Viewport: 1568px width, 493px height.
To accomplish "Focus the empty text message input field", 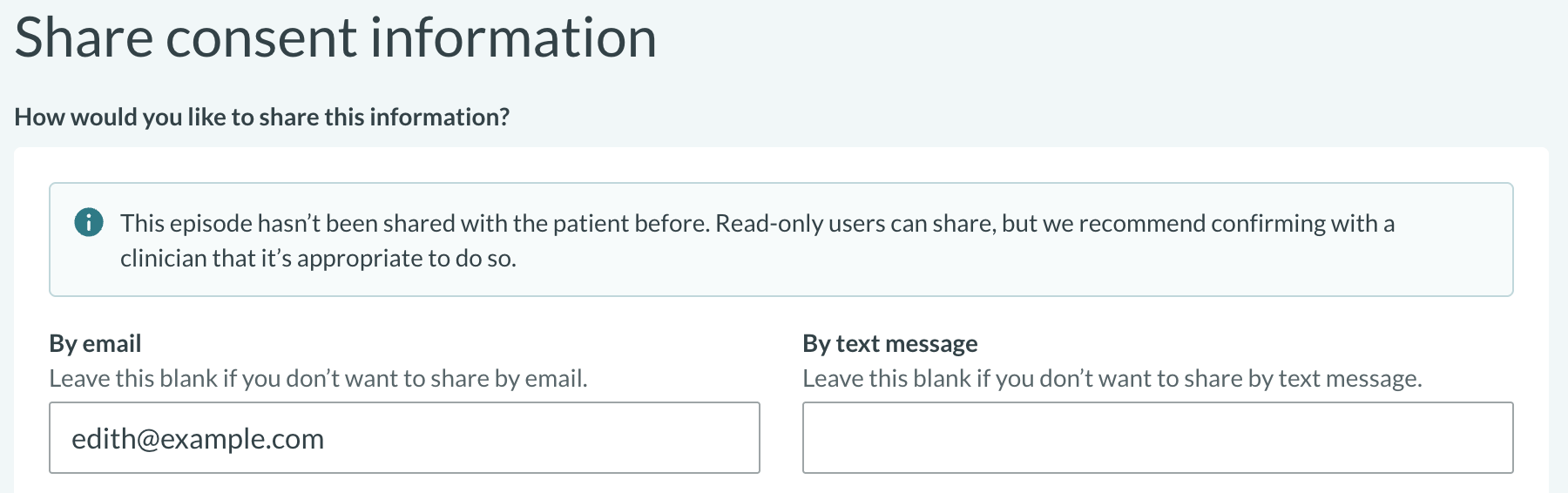I will (x=1158, y=438).
